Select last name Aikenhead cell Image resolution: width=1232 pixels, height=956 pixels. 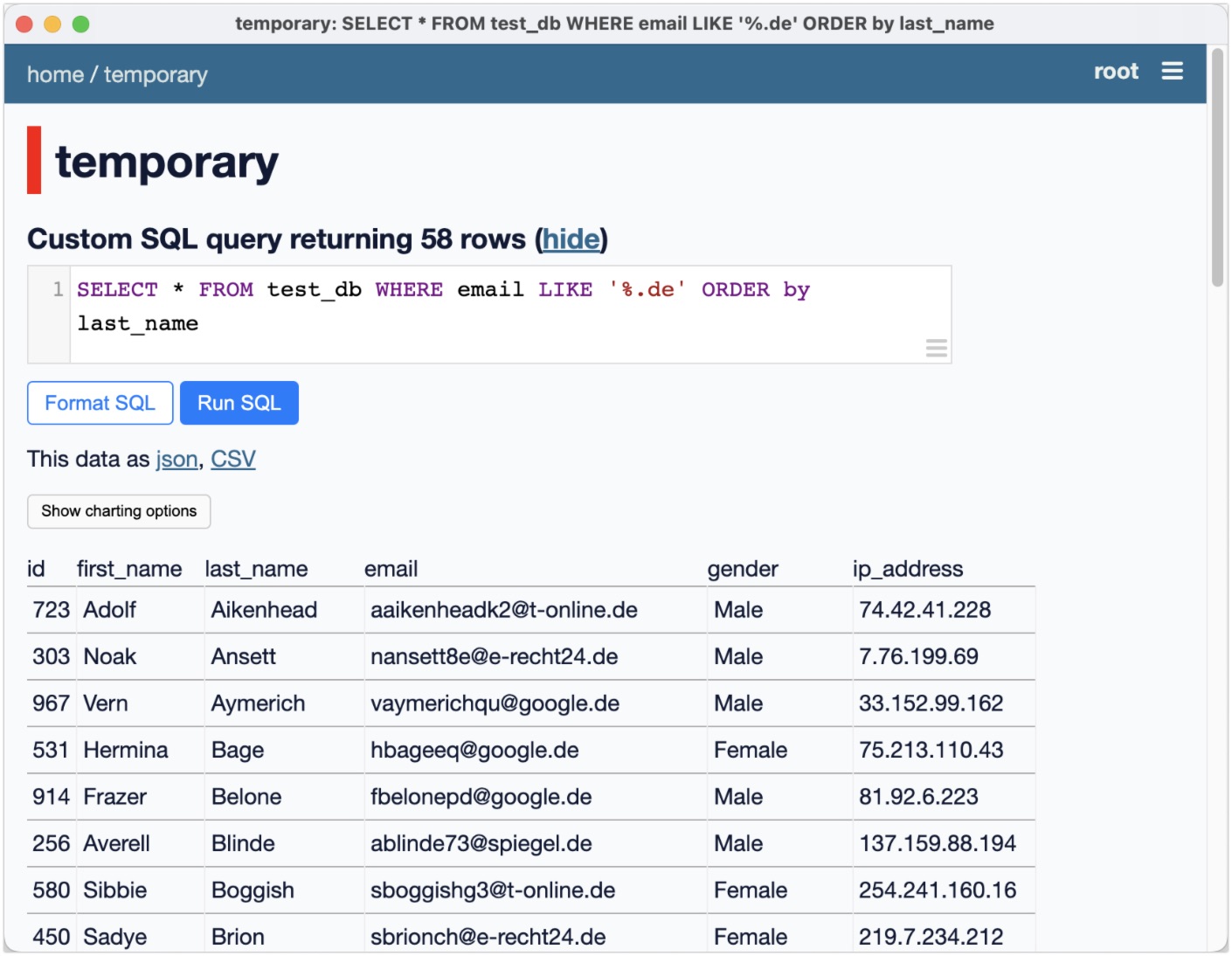(285, 610)
